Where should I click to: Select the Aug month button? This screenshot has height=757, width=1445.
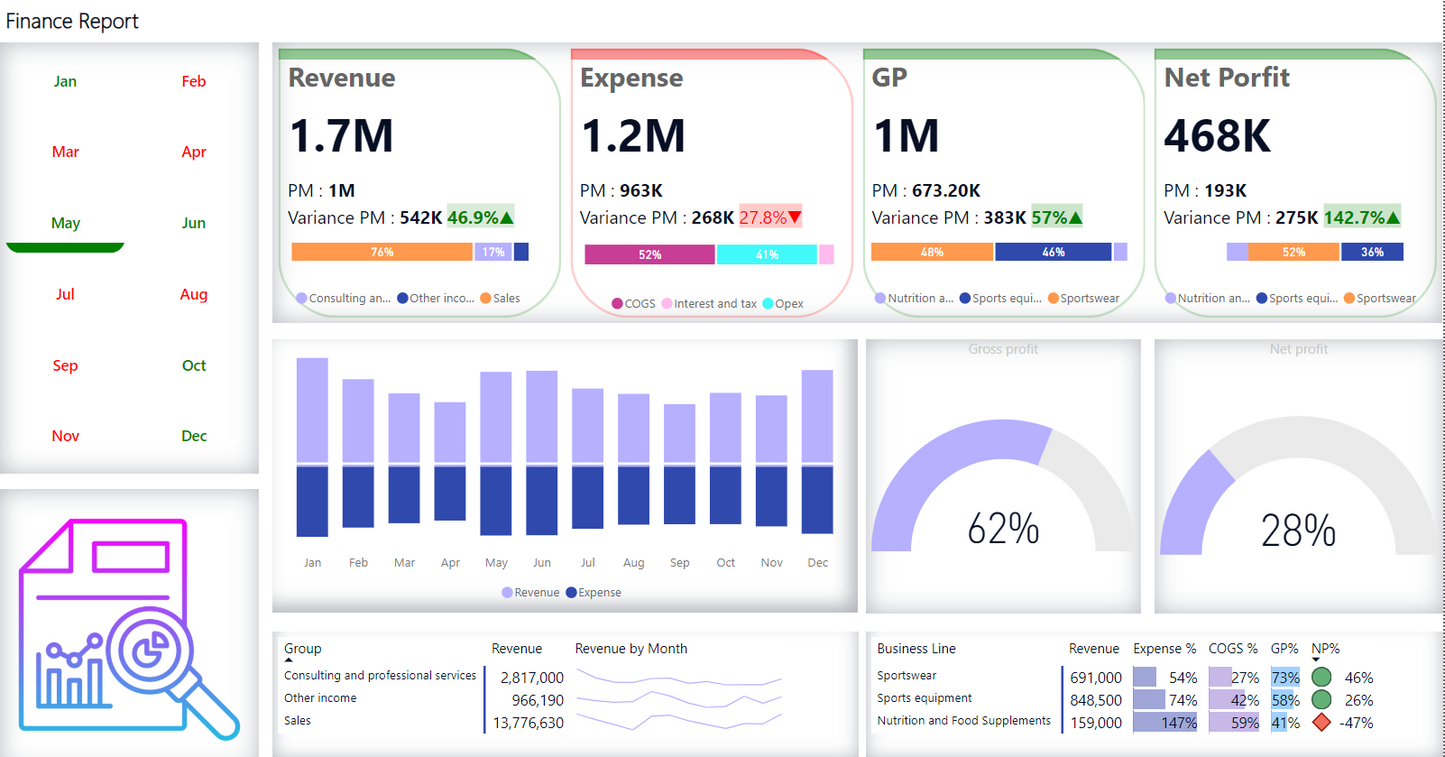pos(194,294)
